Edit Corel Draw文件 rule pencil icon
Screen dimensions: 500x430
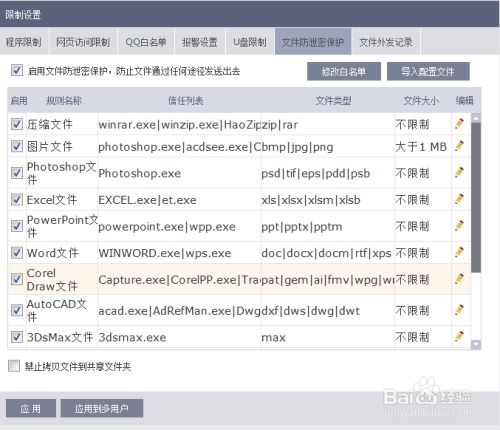point(459,279)
